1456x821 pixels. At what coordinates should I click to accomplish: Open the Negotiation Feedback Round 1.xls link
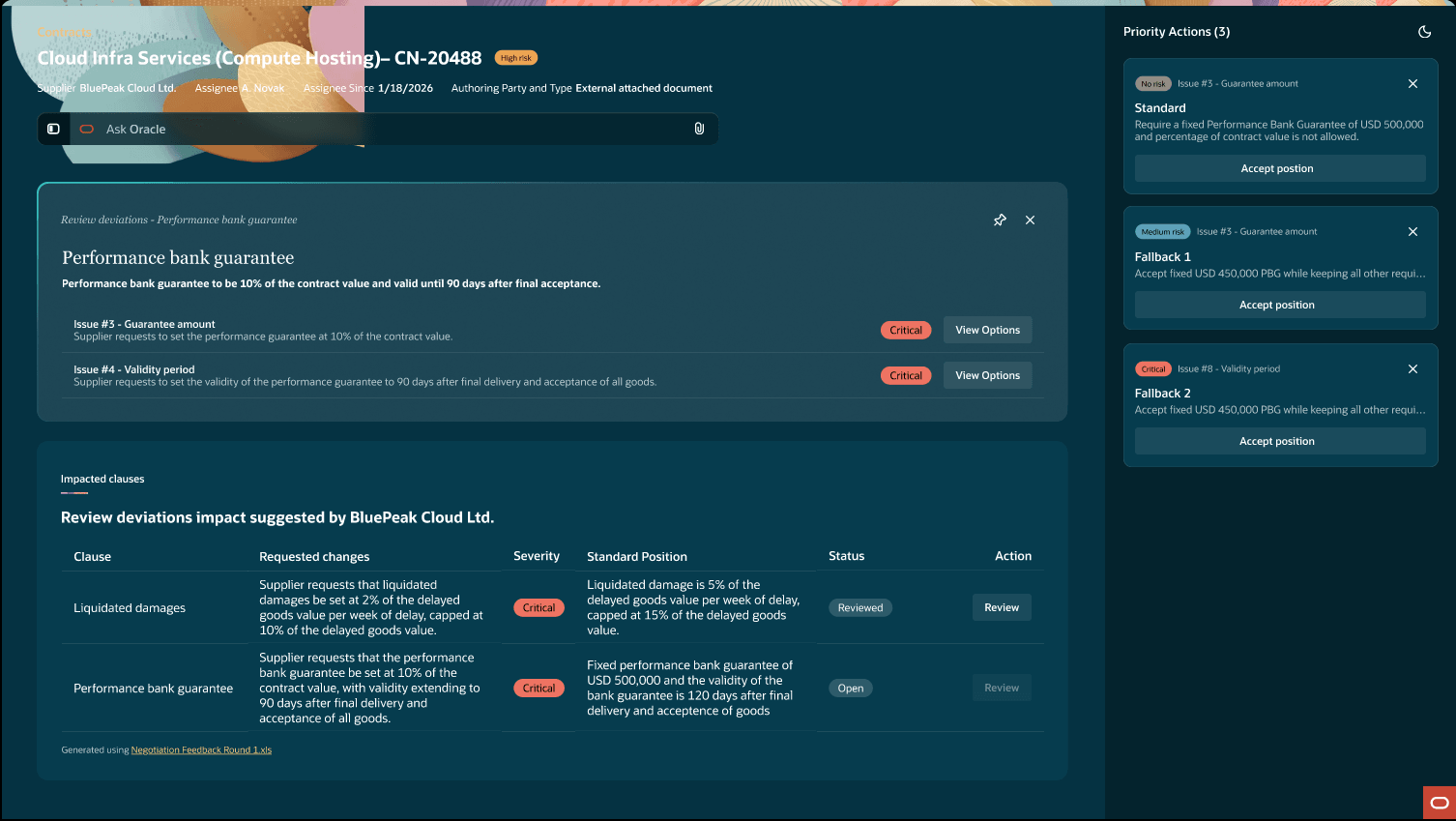(201, 749)
